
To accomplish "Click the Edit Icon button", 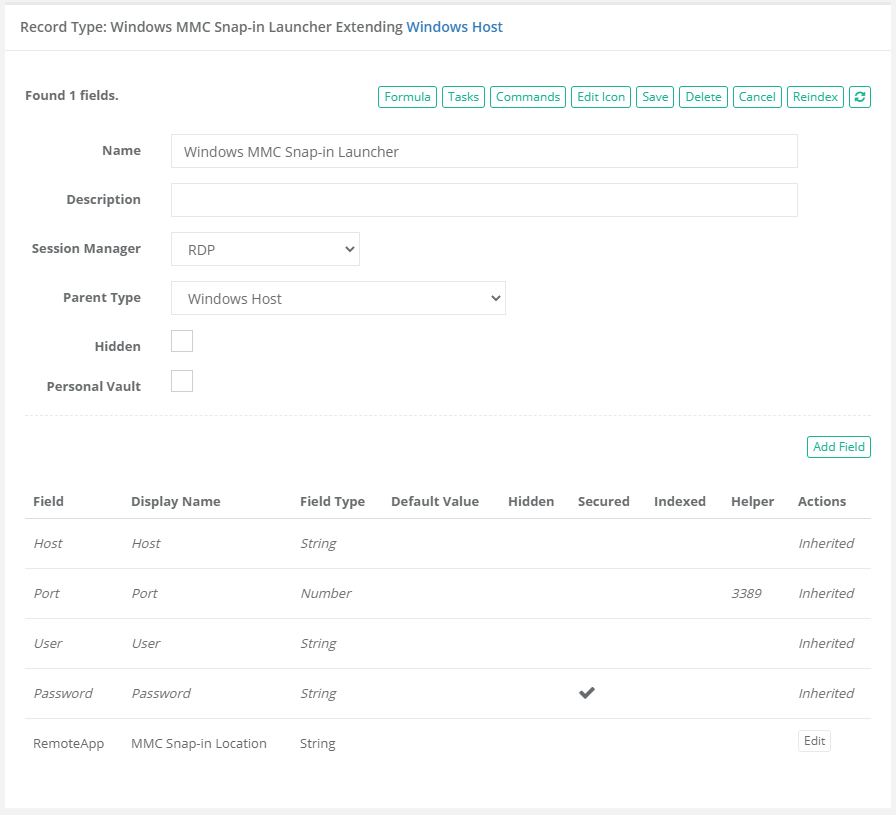I will tap(601, 97).
